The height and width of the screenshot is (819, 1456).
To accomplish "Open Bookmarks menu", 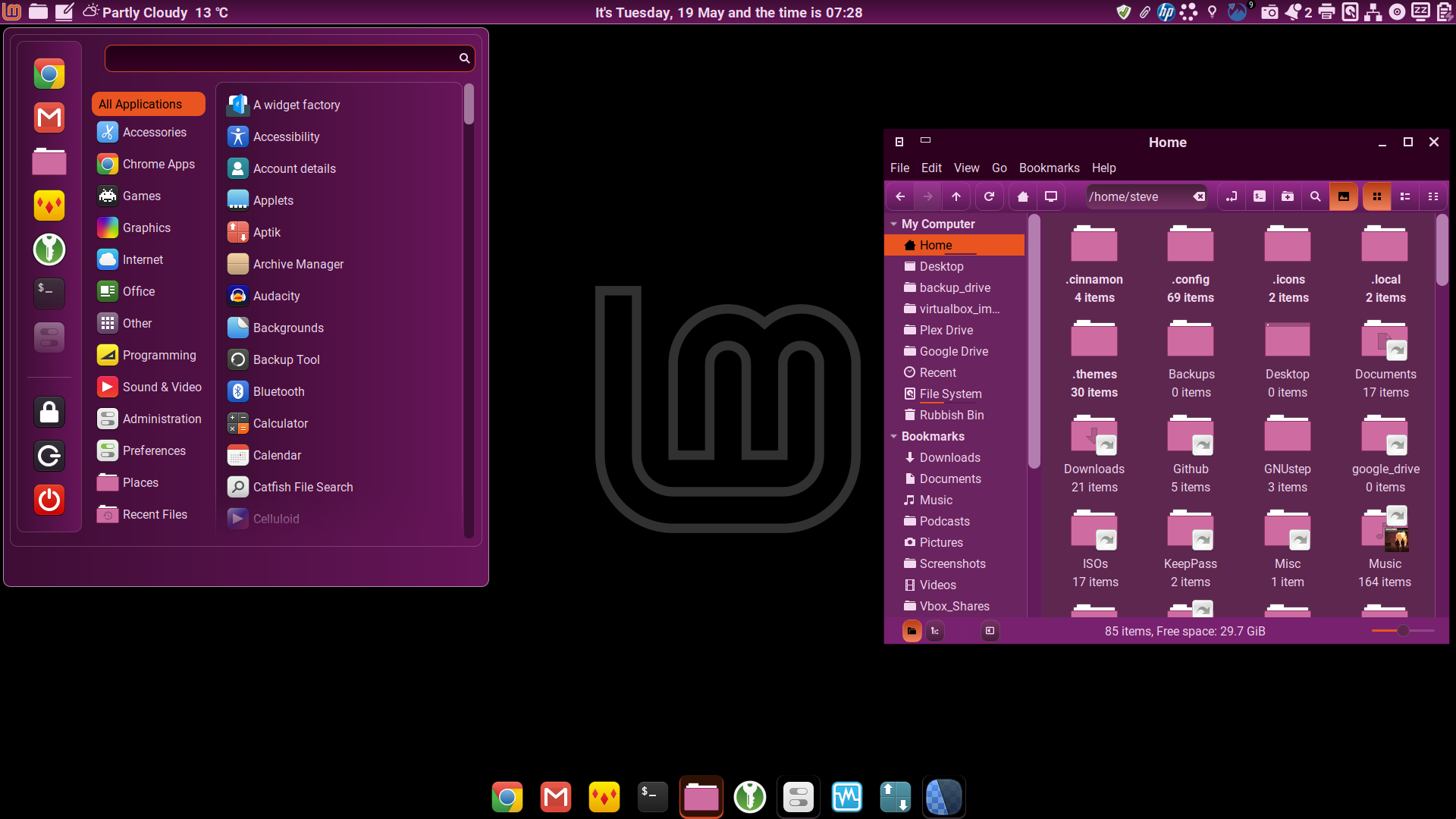I will click(x=1049, y=168).
